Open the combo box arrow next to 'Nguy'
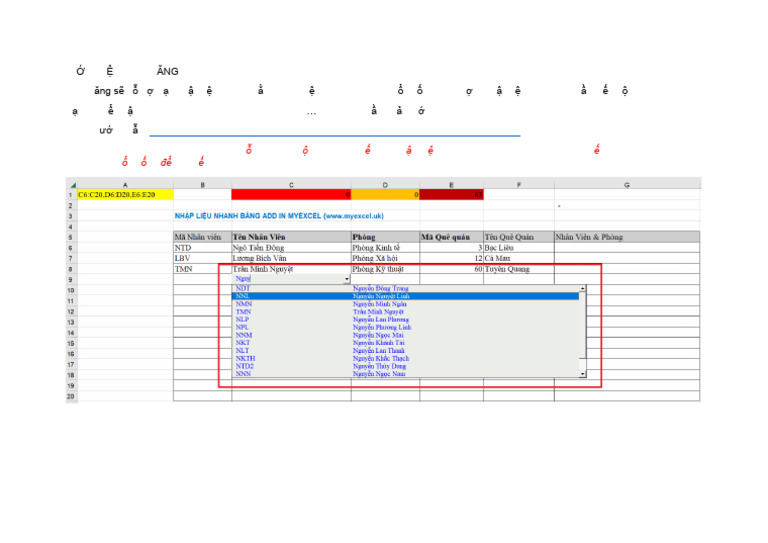The image size is (768, 543). coord(347,279)
